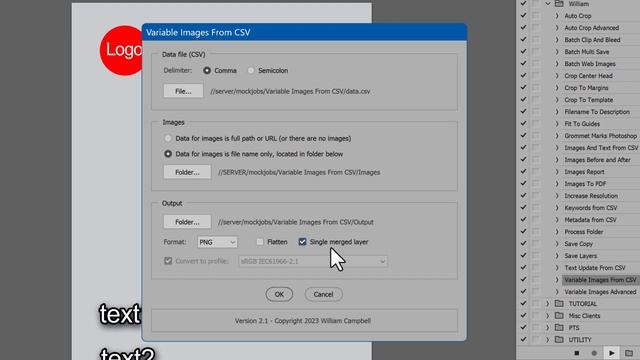Click the record action circle icon
Image resolution: width=640 pixels, height=360 pixels.
tap(594, 353)
